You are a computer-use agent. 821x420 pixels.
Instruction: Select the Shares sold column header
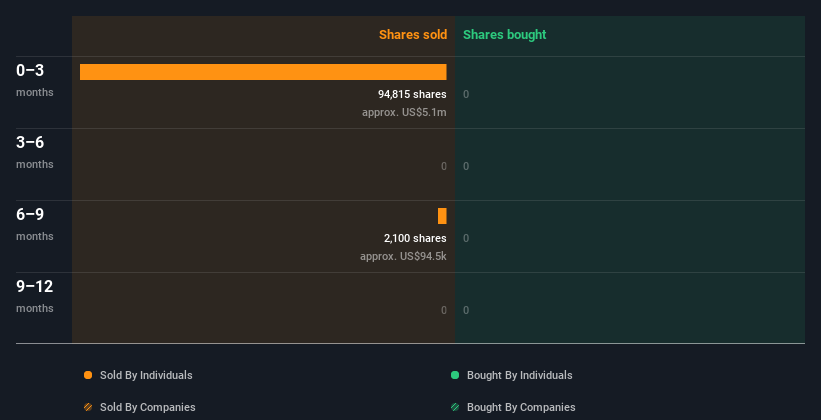coord(412,35)
